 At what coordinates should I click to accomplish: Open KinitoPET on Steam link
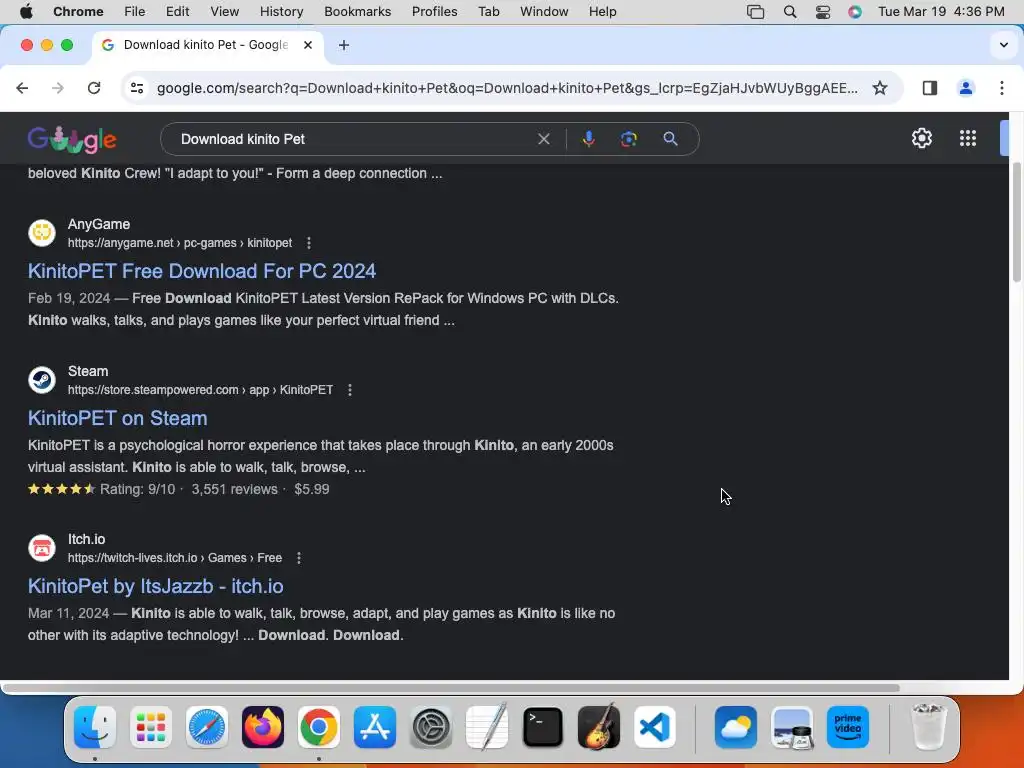(118, 418)
